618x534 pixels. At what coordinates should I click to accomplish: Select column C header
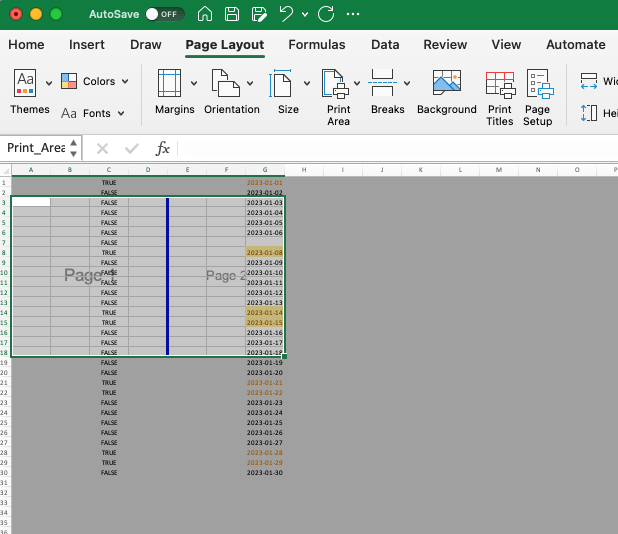click(x=109, y=170)
